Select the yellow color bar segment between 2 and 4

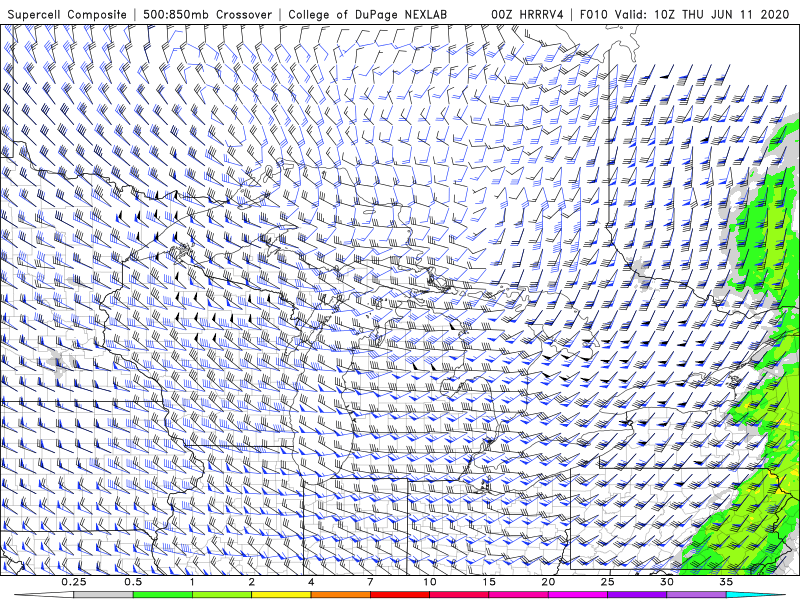(281, 595)
